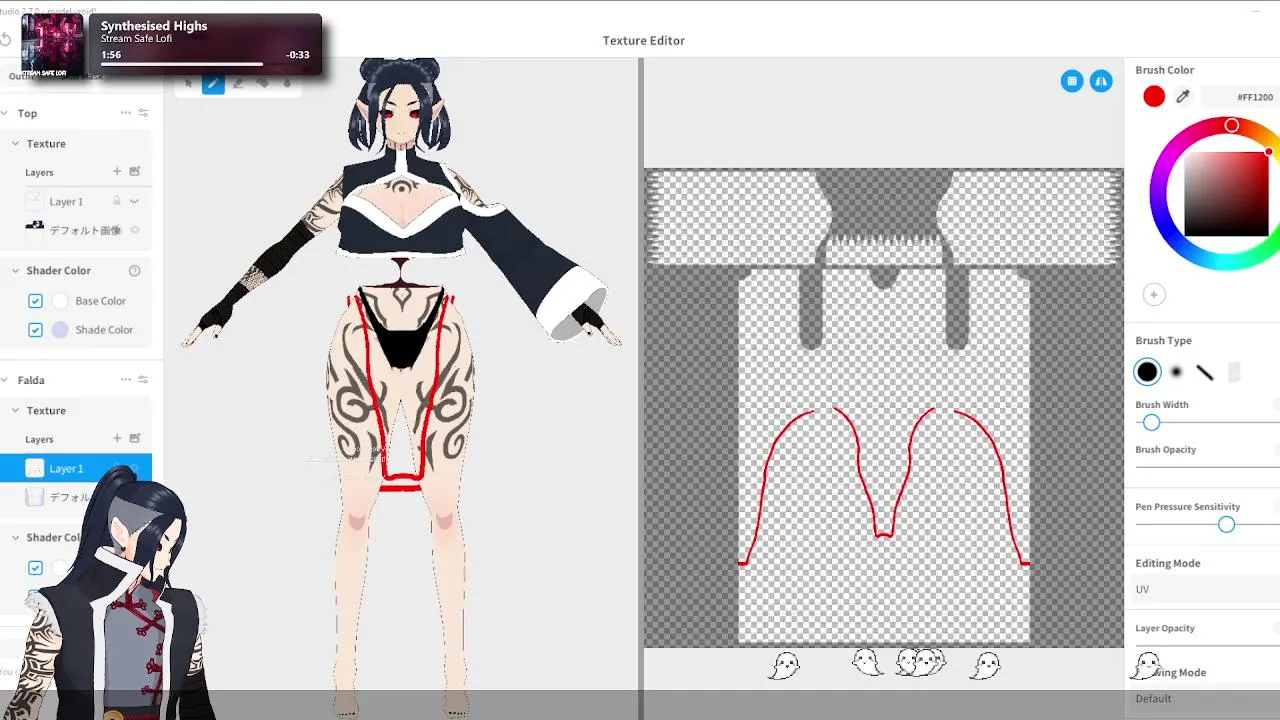Click the undo arrow at top left
Image resolution: width=1280 pixels, height=720 pixels.
coord(5,40)
